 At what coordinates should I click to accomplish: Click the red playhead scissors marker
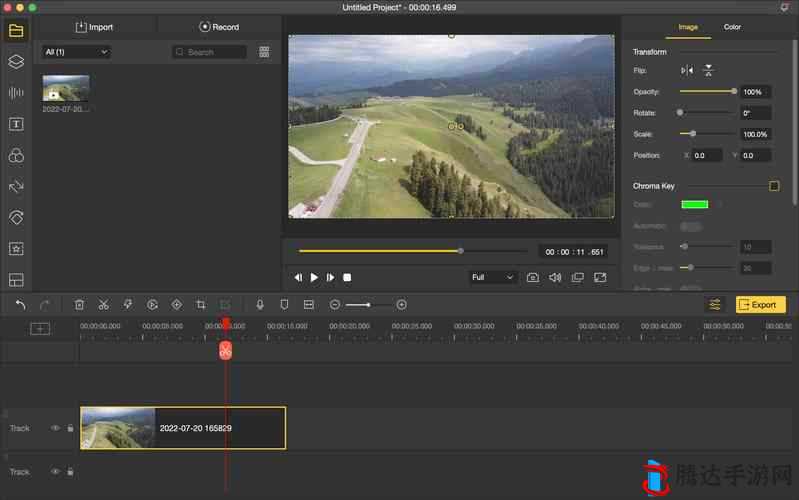pos(225,351)
